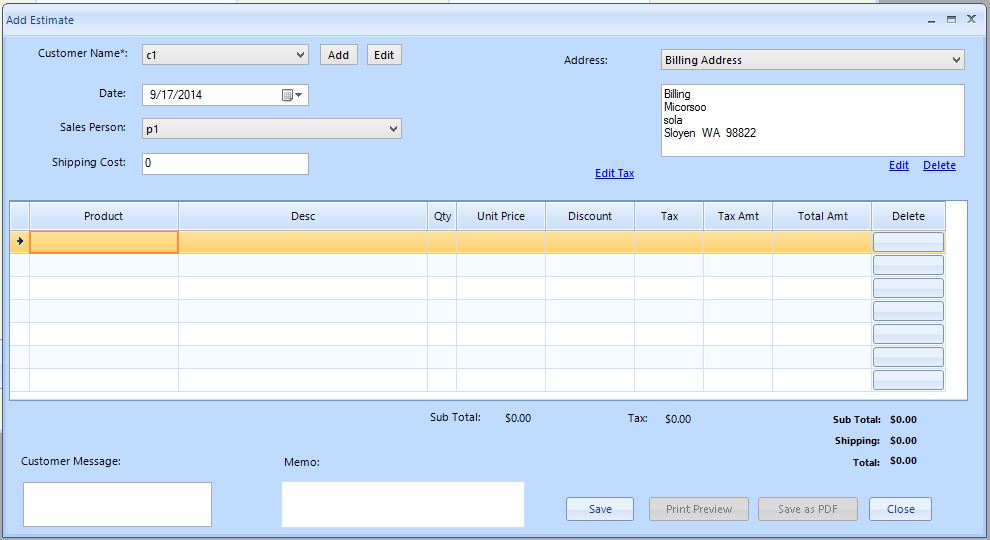Click the first row Delete button
The width and height of the screenshot is (990, 540).
coord(908,241)
